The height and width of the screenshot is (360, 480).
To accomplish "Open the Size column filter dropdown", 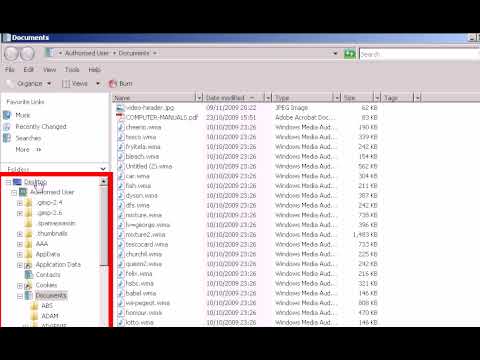I will (x=377, y=98).
